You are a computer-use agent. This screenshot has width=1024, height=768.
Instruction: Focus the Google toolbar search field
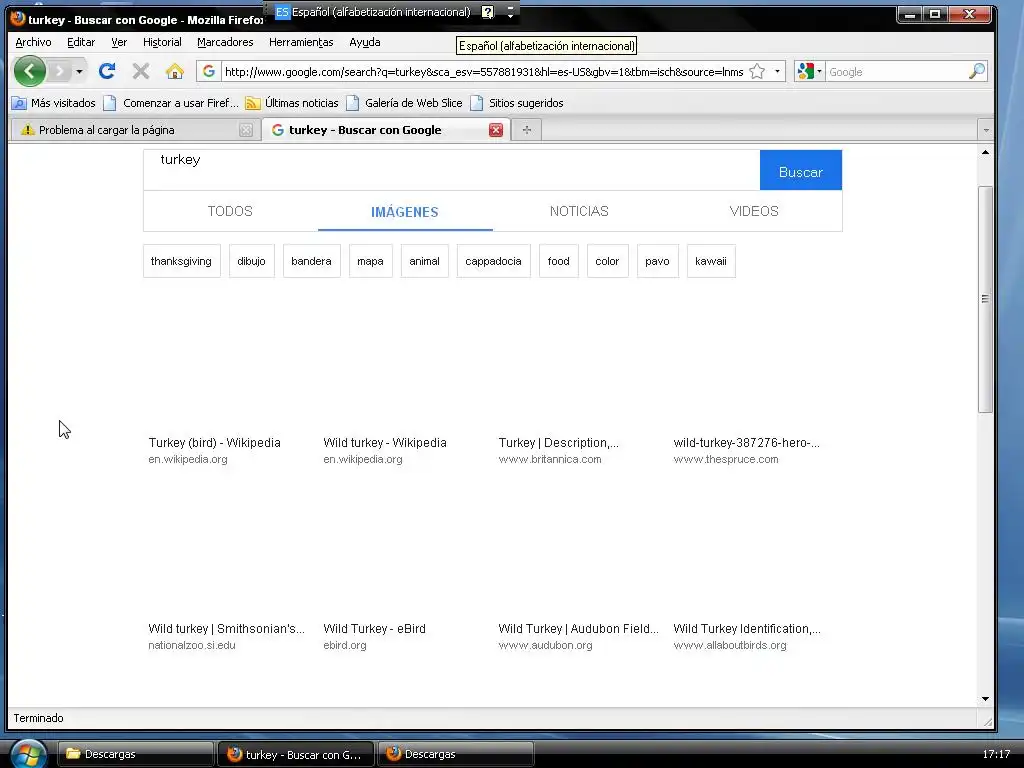897,72
